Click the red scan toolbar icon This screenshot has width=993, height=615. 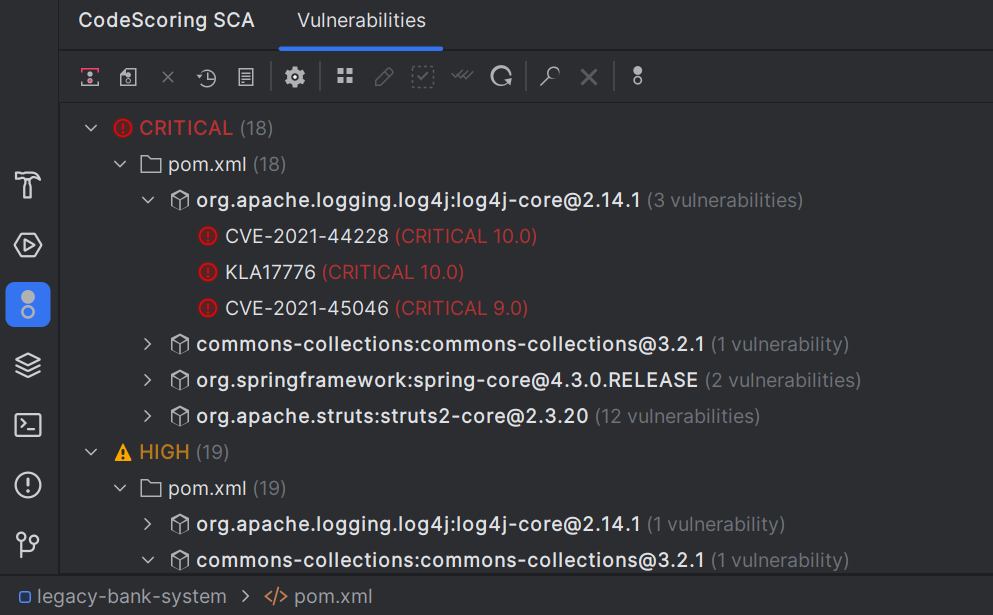tap(90, 77)
